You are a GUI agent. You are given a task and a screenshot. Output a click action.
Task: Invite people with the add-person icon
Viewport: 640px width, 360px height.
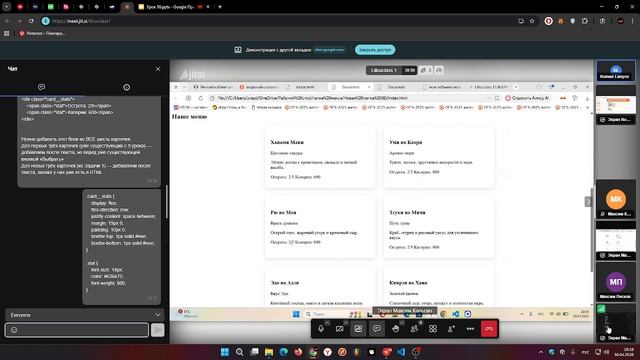[451, 329]
